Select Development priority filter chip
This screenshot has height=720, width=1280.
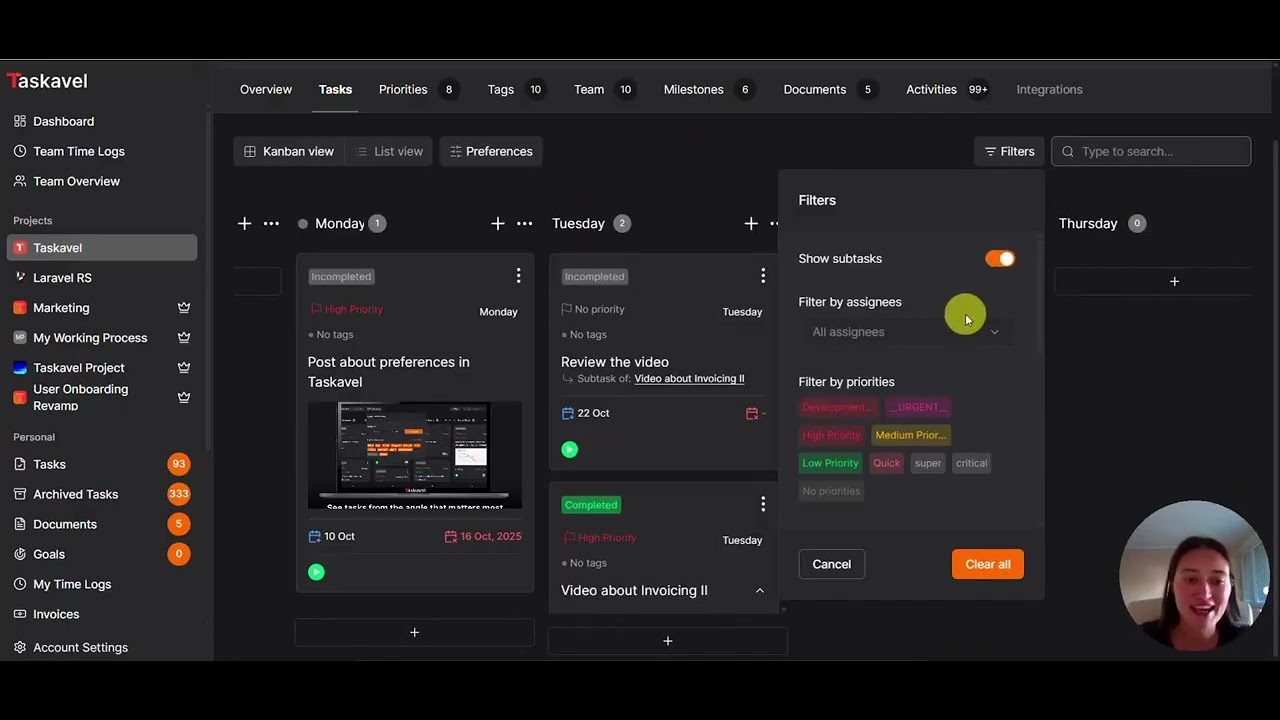837,407
